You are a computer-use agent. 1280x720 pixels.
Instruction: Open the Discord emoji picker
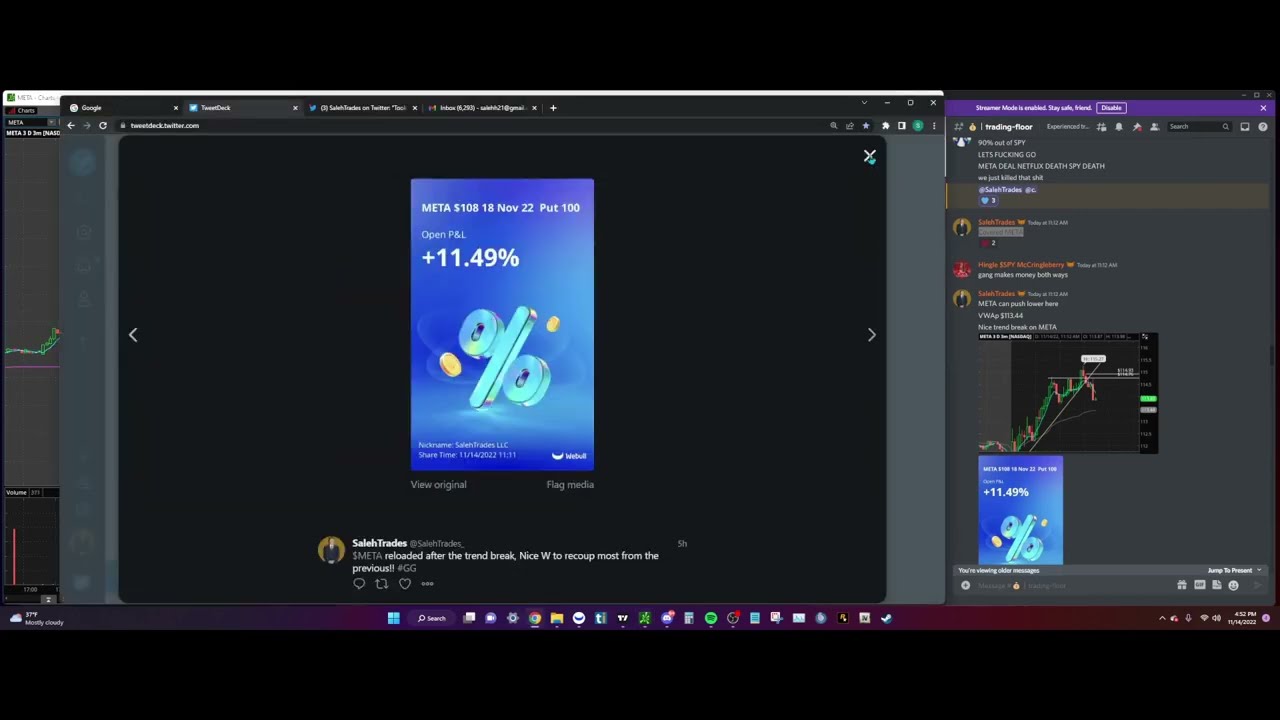click(1233, 586)
